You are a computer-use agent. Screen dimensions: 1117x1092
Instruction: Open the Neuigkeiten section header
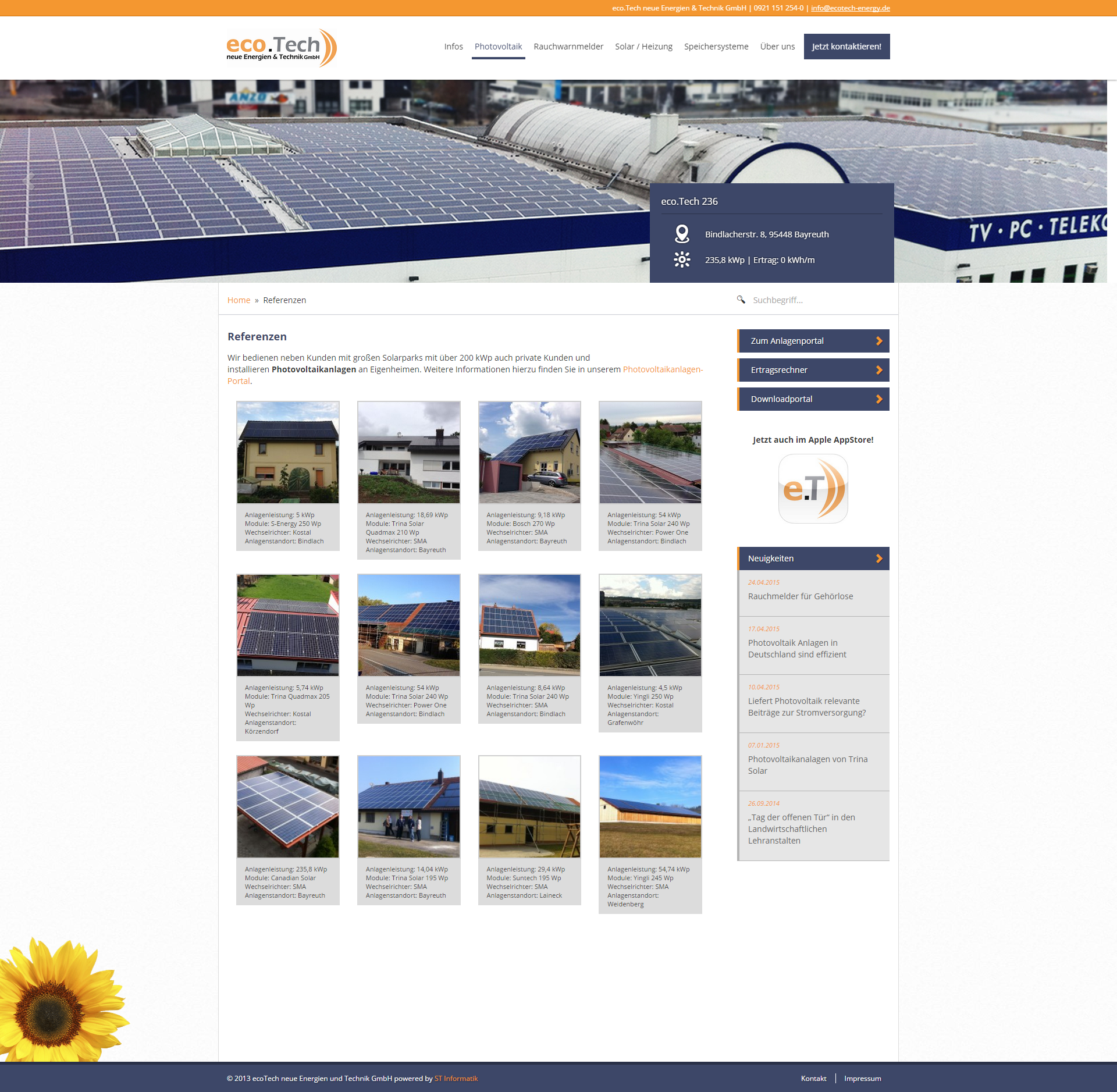point(813,559)
